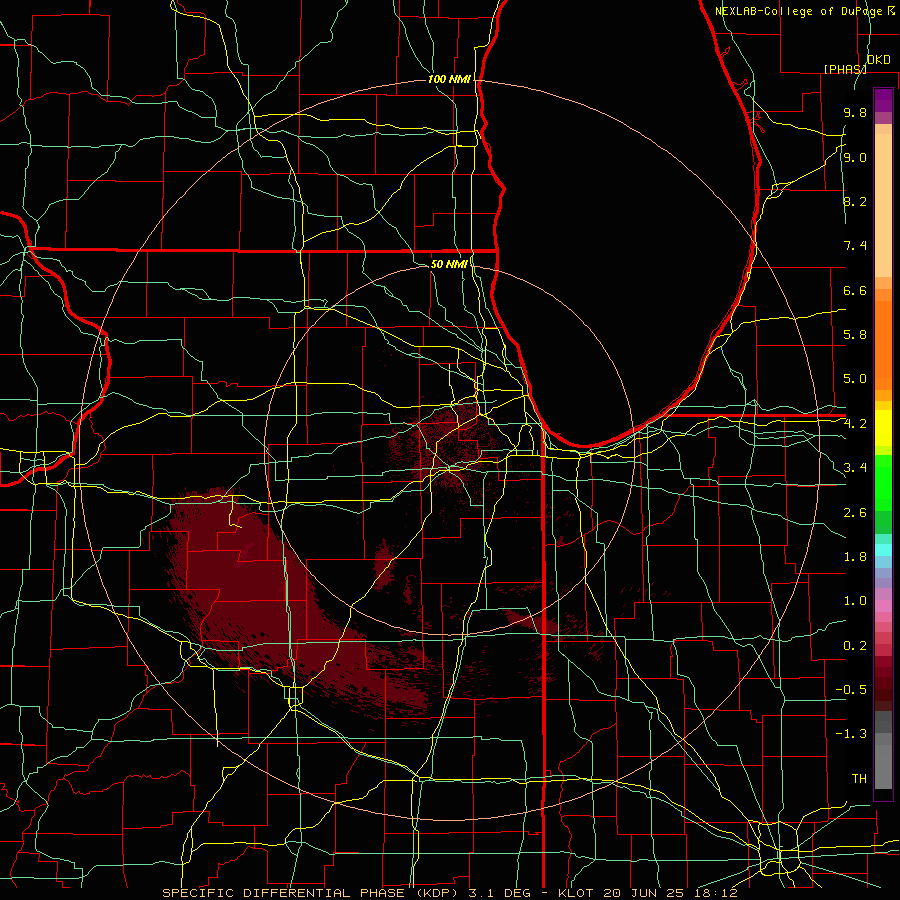Click the NEXLAB-College of DuPage label
The height and width of the screenshot is (900, 900).
coord(798,11)
